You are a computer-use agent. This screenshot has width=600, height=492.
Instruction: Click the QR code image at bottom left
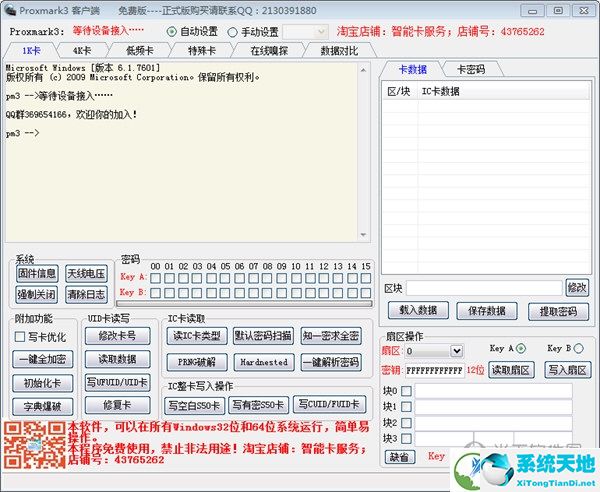34,445
